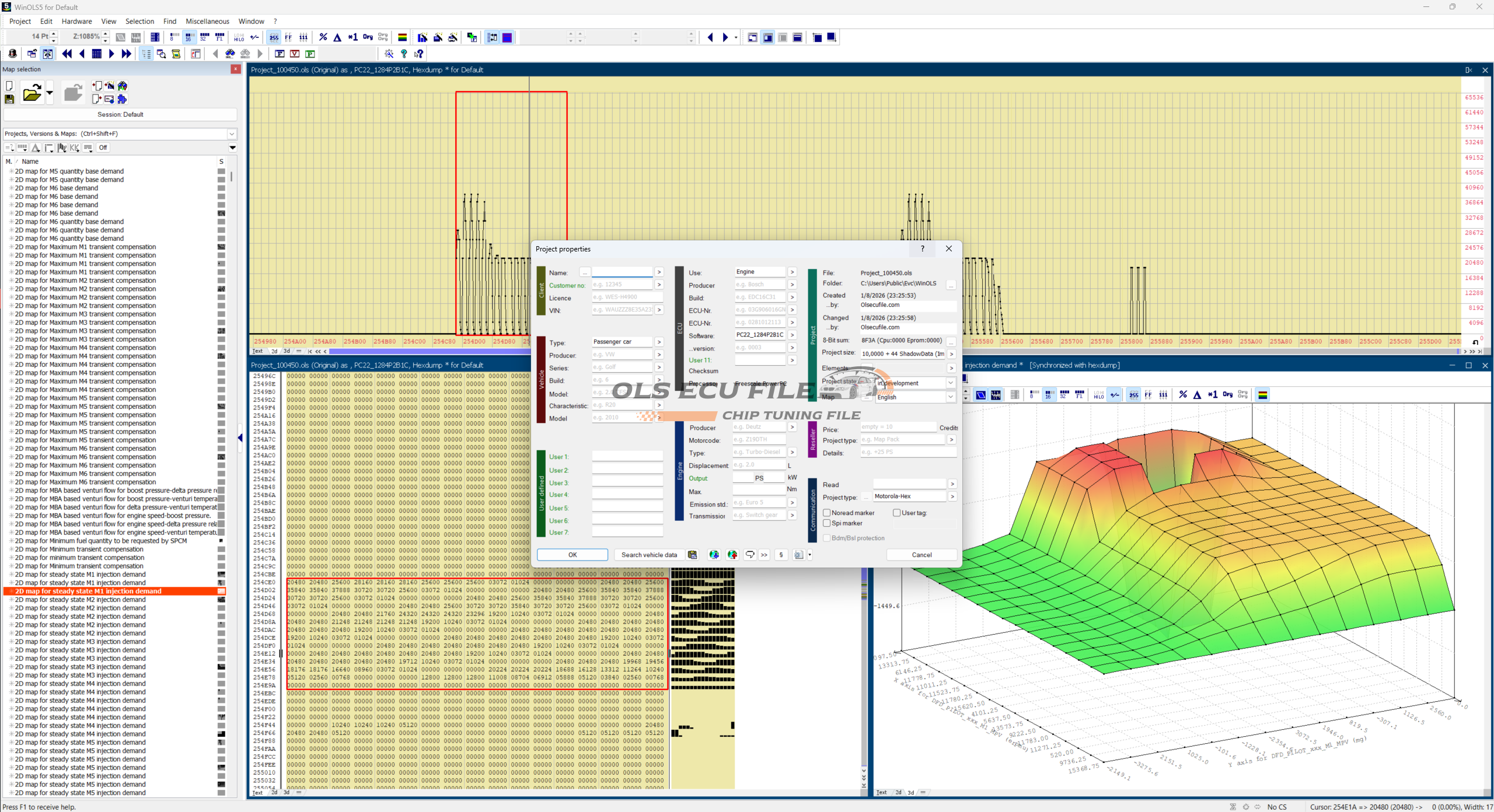Screen dimensions: 1494x812
Task: Click OK in Project properties
Action: click(x=572, y=555)
